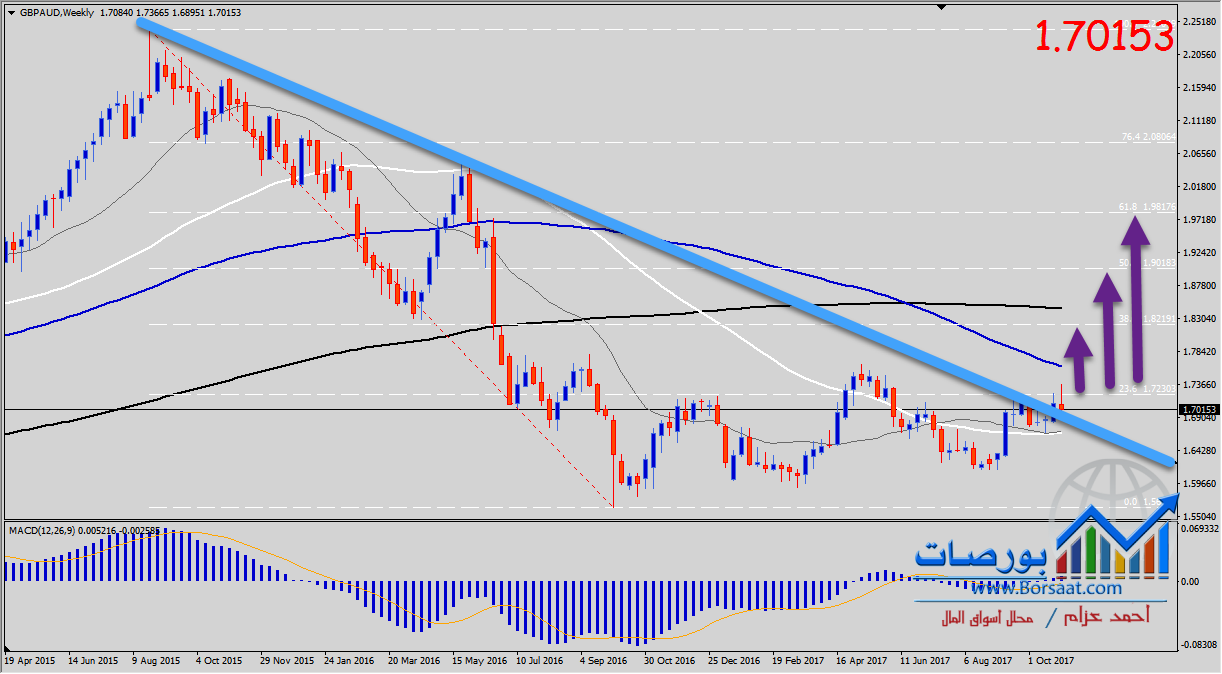Viewport: 1222px width, 674px height.
Task: Click the 1 Oct 2017 date label
Action: (1050, 661)
